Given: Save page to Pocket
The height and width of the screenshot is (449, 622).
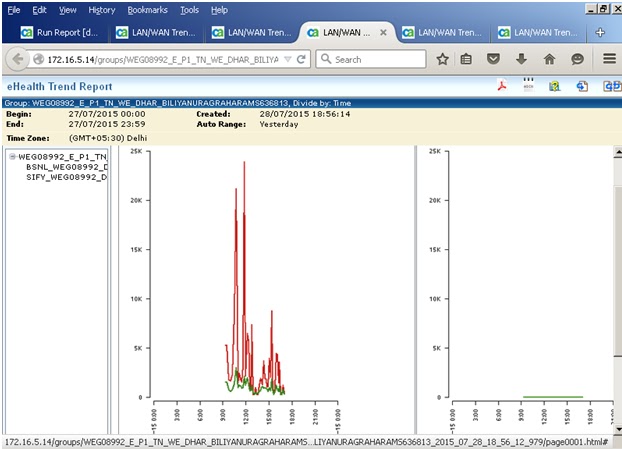Looking at the screenshot, I should coord(493,59).
